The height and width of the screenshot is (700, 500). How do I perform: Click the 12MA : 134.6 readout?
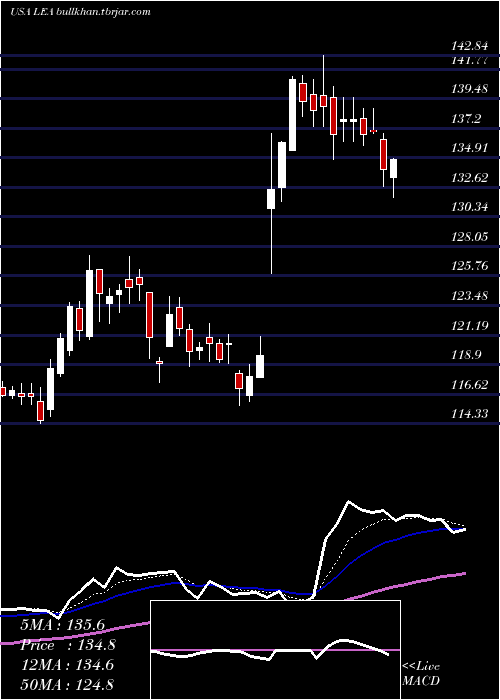[x=67, y=665]
